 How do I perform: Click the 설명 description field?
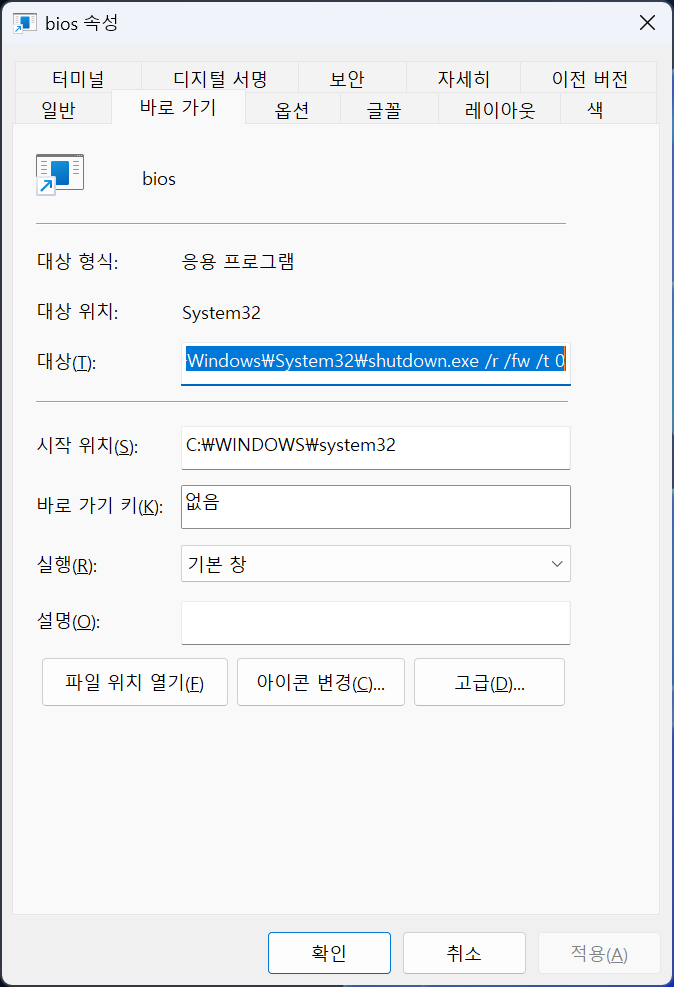click(x=376, y=623)
